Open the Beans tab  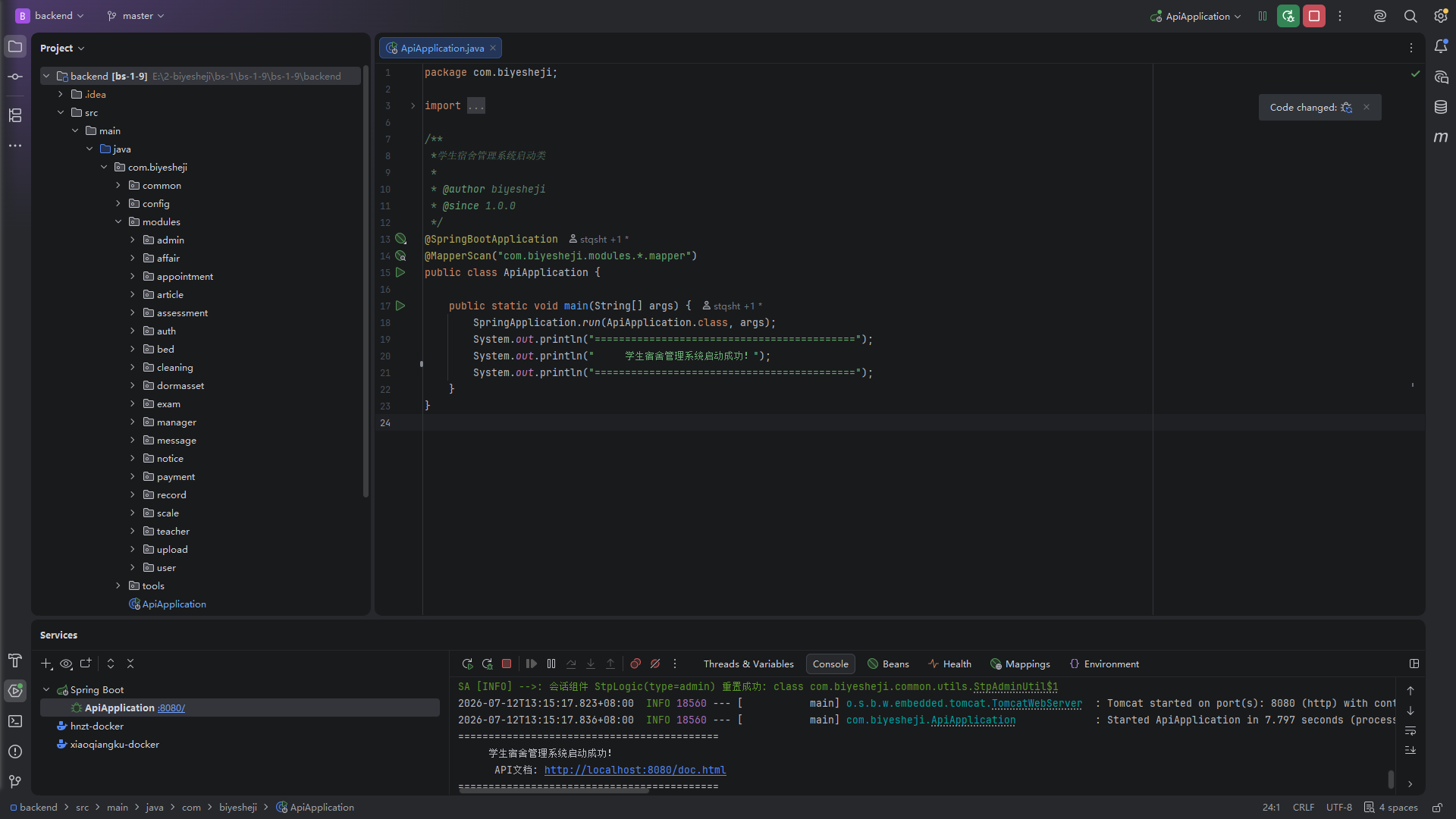click(x=888, y=664)
